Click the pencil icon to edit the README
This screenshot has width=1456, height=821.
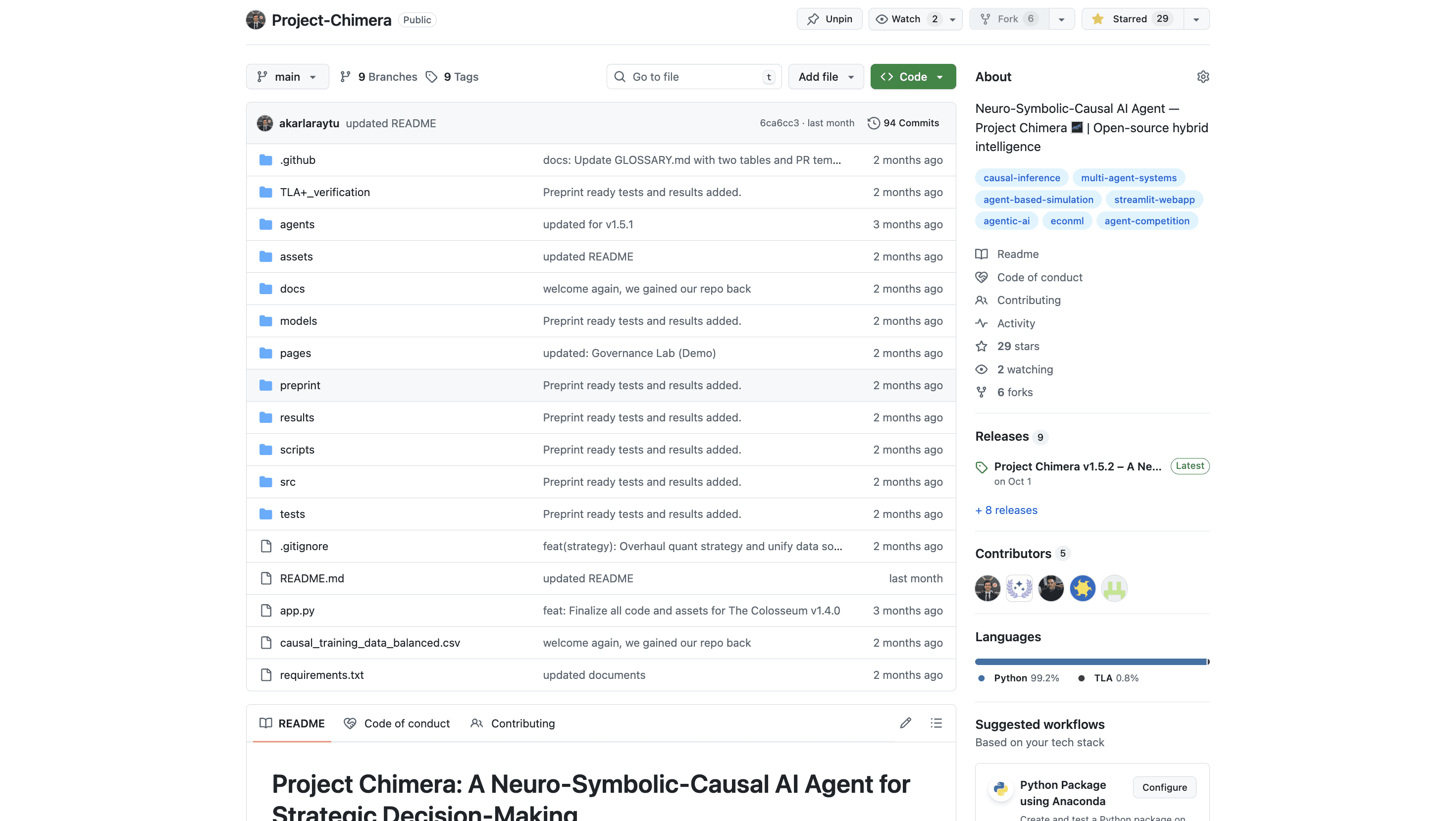(905, 722)
